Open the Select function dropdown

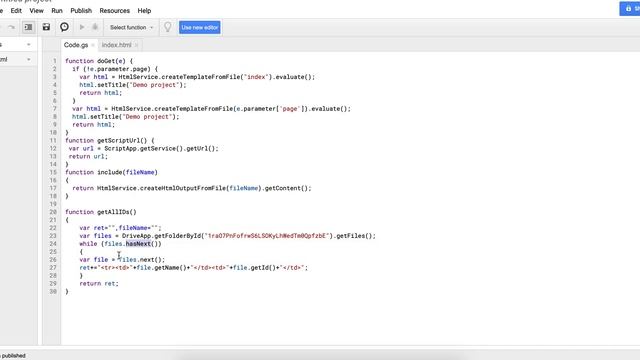coord(131,27)
